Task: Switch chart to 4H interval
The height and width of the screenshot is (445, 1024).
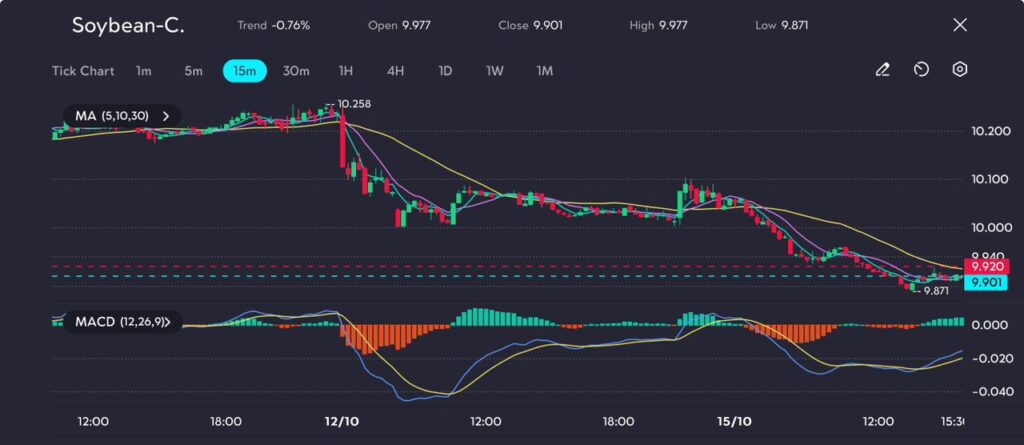Action: 395,71
